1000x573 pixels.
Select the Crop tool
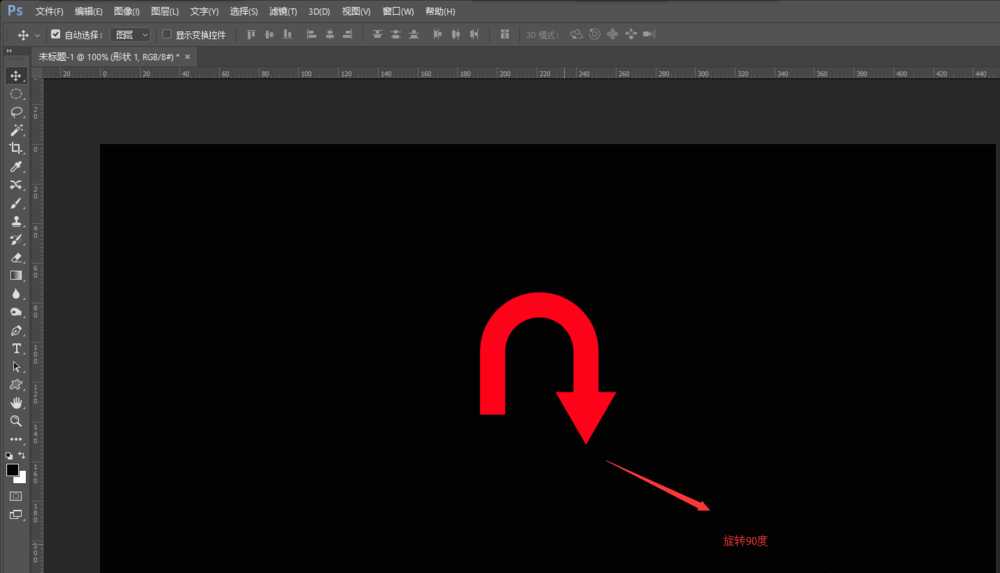16,148
